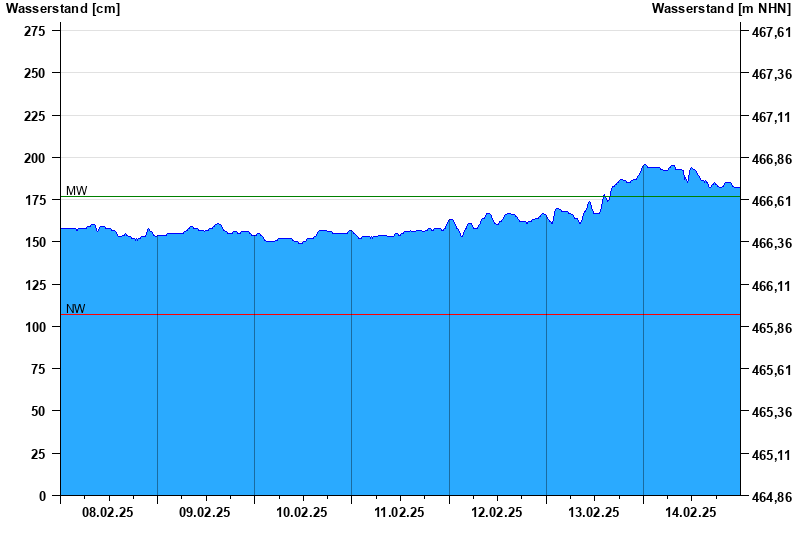The height and width of the screenshot is (550, 800).
Task: Click the 466,61 value on the right axis
Action: 771,202
